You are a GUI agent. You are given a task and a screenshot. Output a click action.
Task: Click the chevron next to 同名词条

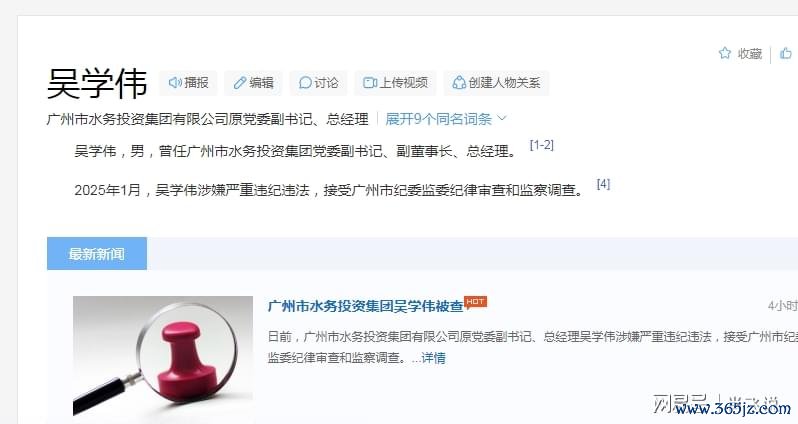502,119
